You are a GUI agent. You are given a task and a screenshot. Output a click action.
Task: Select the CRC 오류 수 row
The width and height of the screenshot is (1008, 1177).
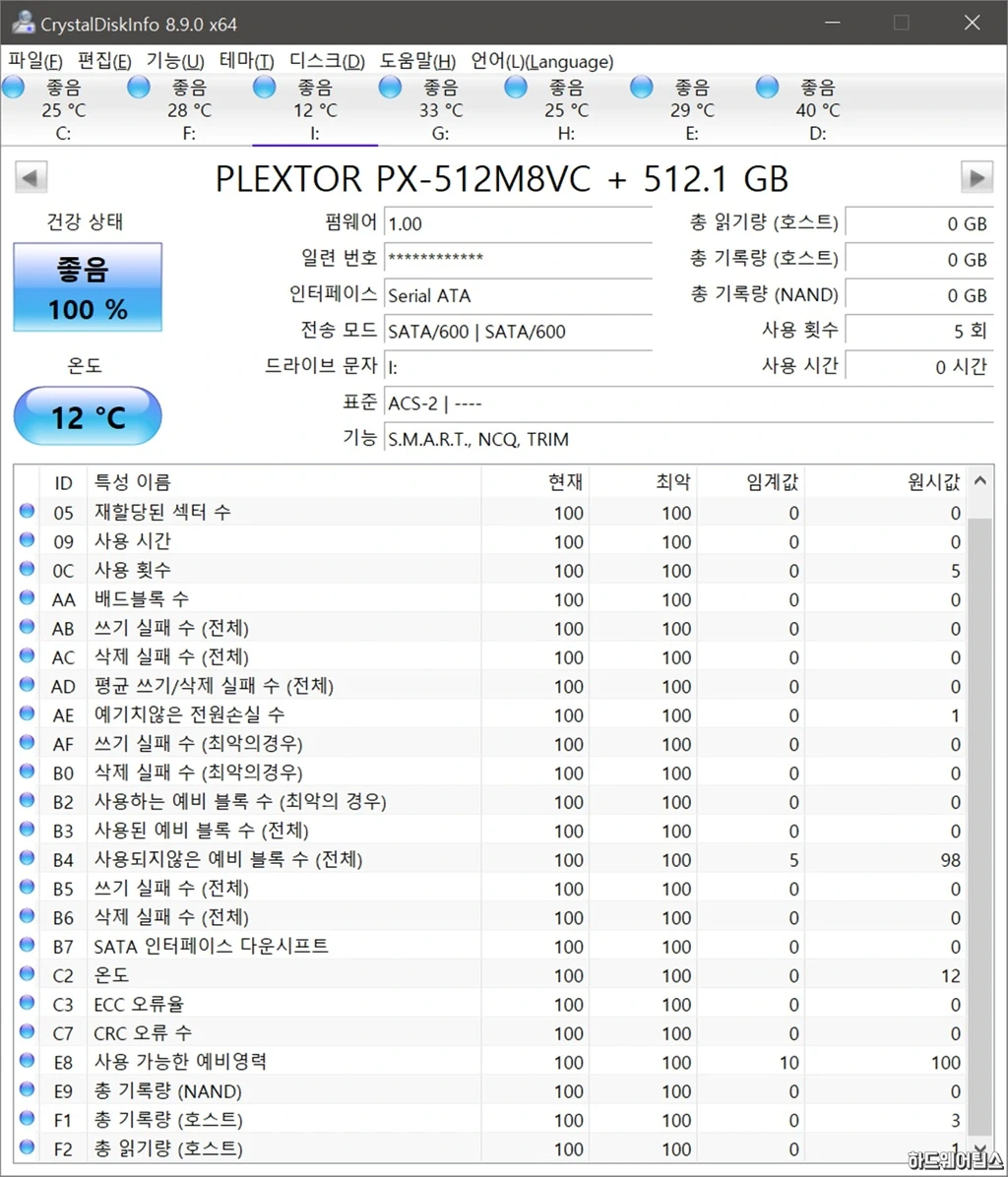pos(491,1033)
